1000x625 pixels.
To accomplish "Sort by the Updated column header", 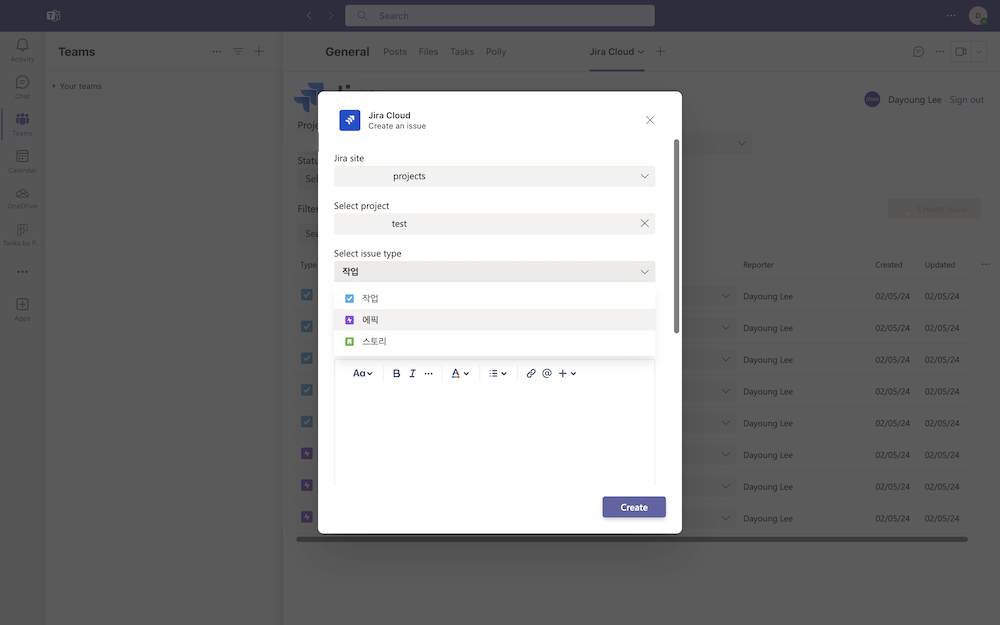I will (939, 265).
